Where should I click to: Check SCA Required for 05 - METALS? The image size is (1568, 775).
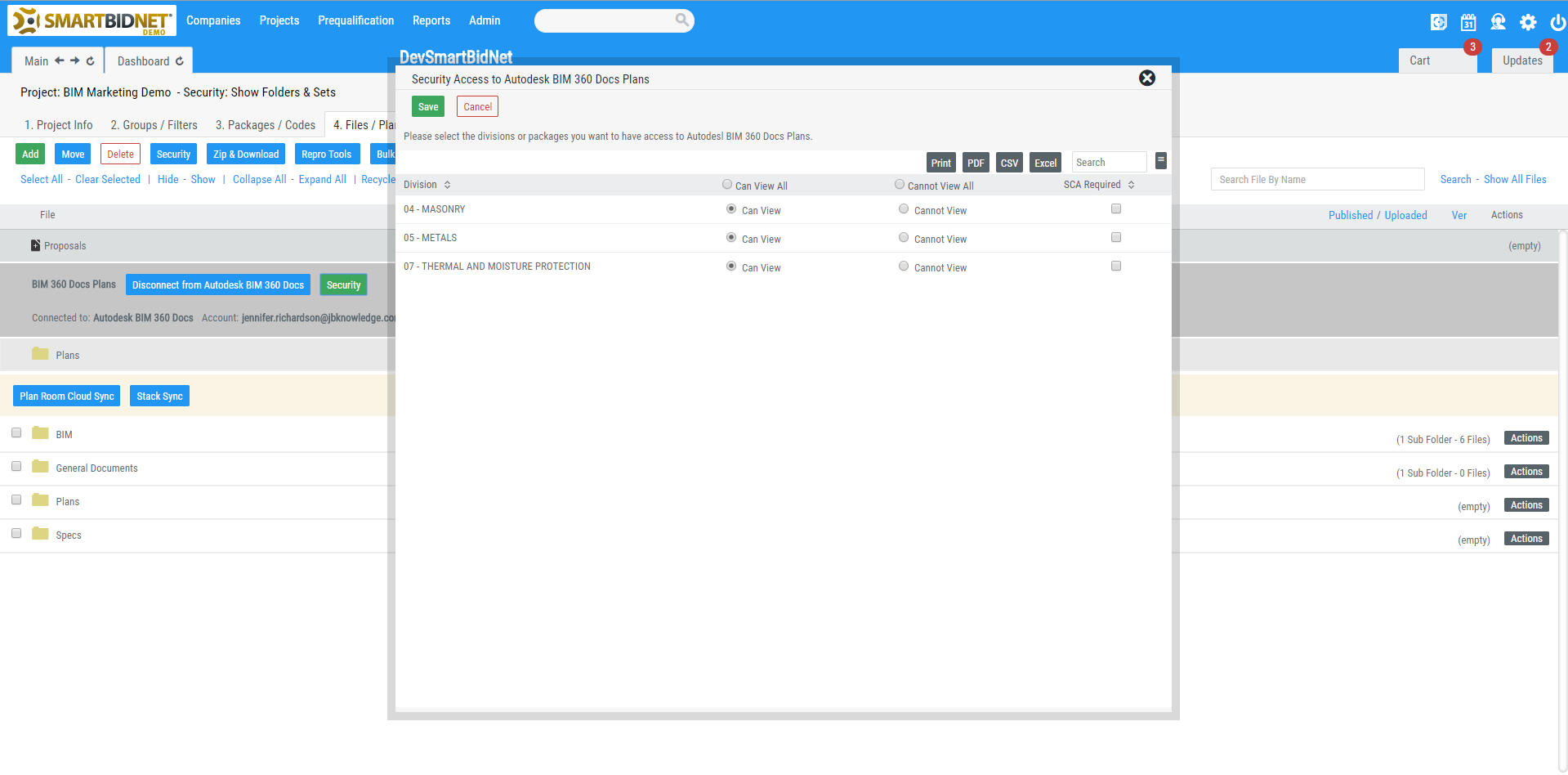1116,238
